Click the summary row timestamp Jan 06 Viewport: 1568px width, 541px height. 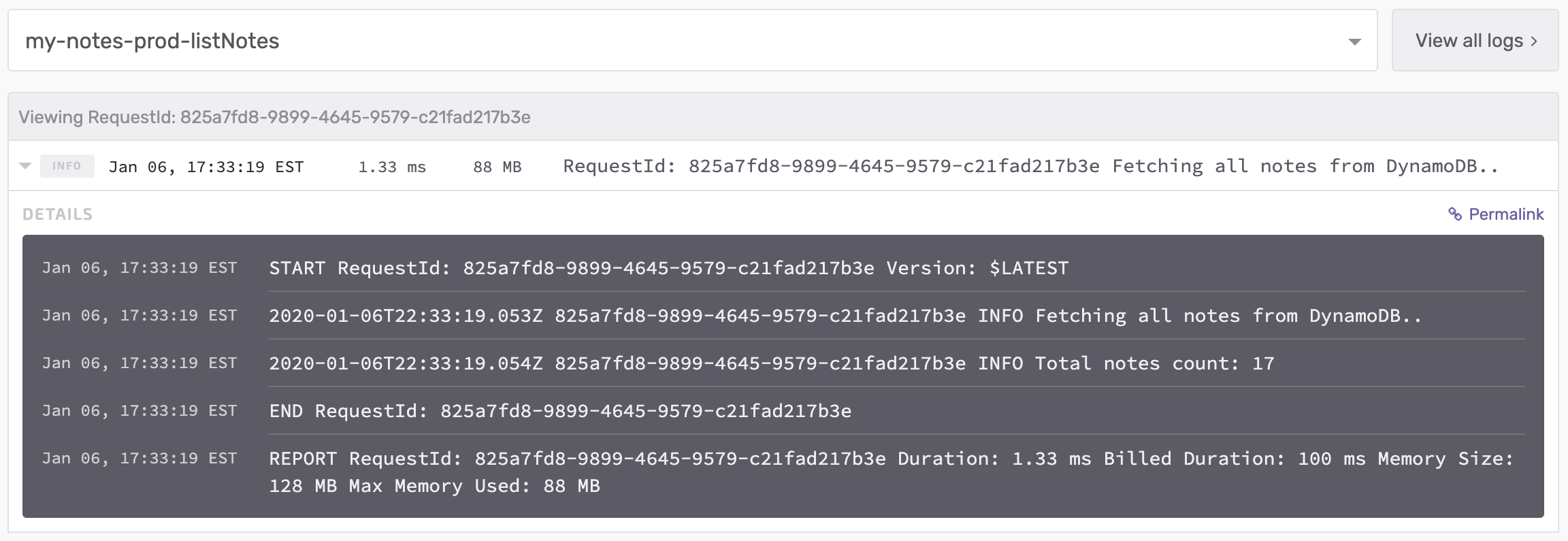tap(206, 167)
